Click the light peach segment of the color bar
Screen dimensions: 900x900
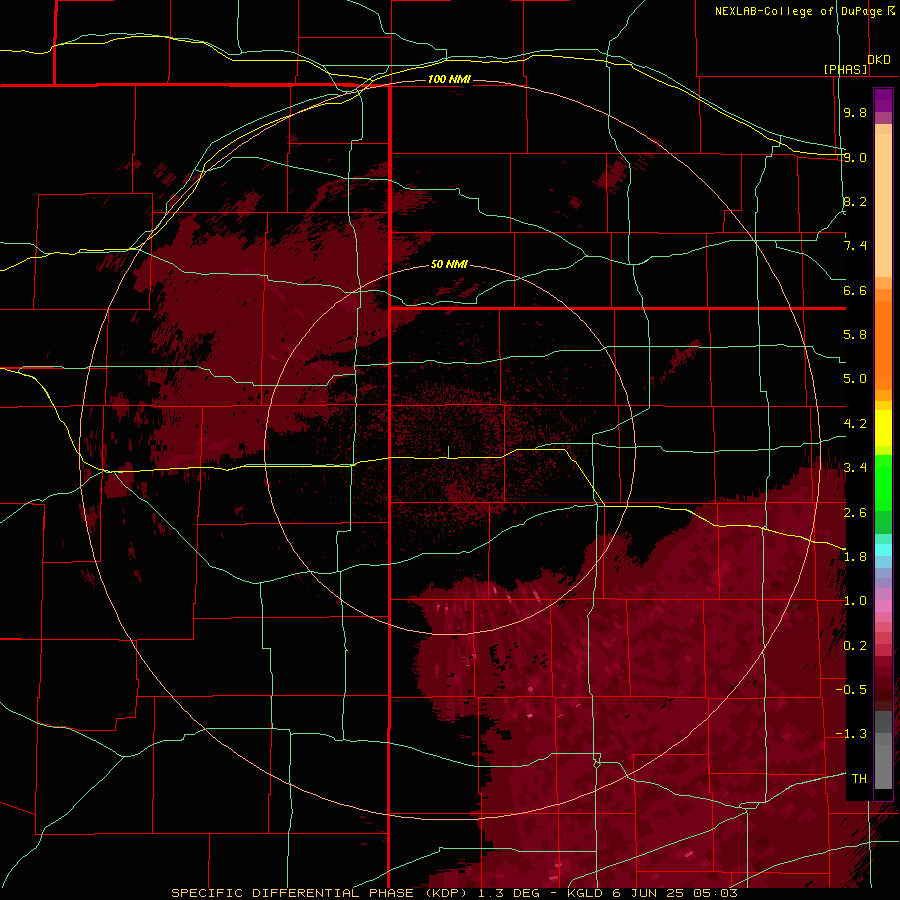(883, 205)
